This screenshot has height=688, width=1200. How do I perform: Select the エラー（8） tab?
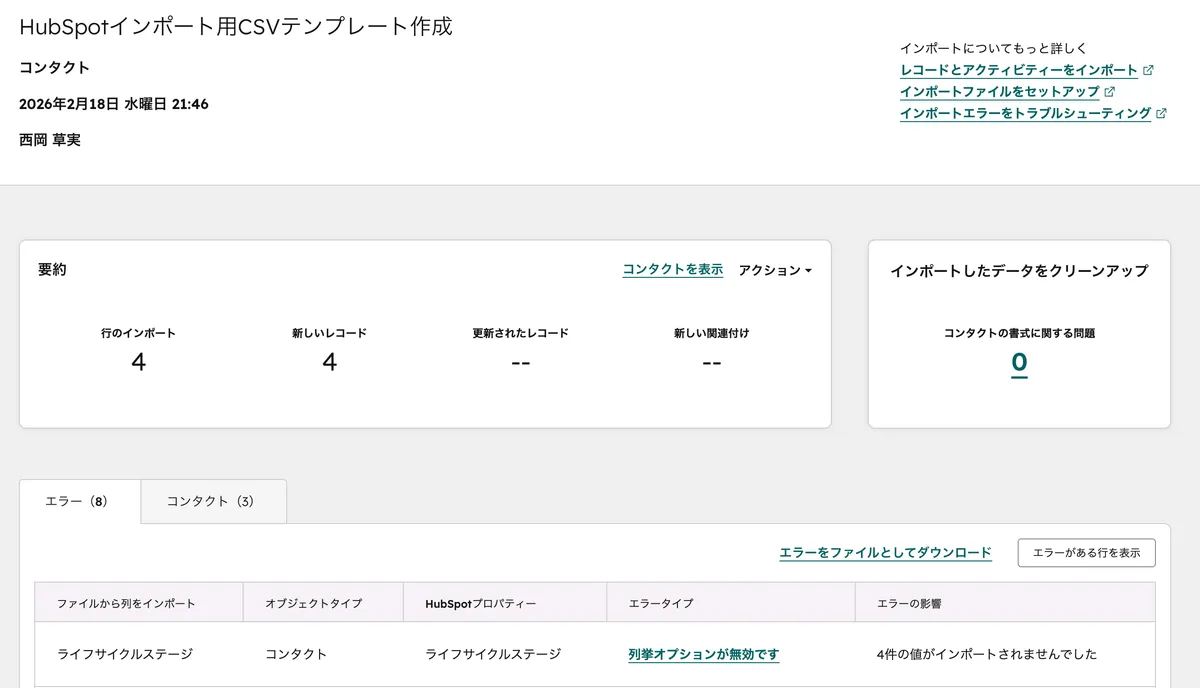pyautogui.click(x=80, y=501)
